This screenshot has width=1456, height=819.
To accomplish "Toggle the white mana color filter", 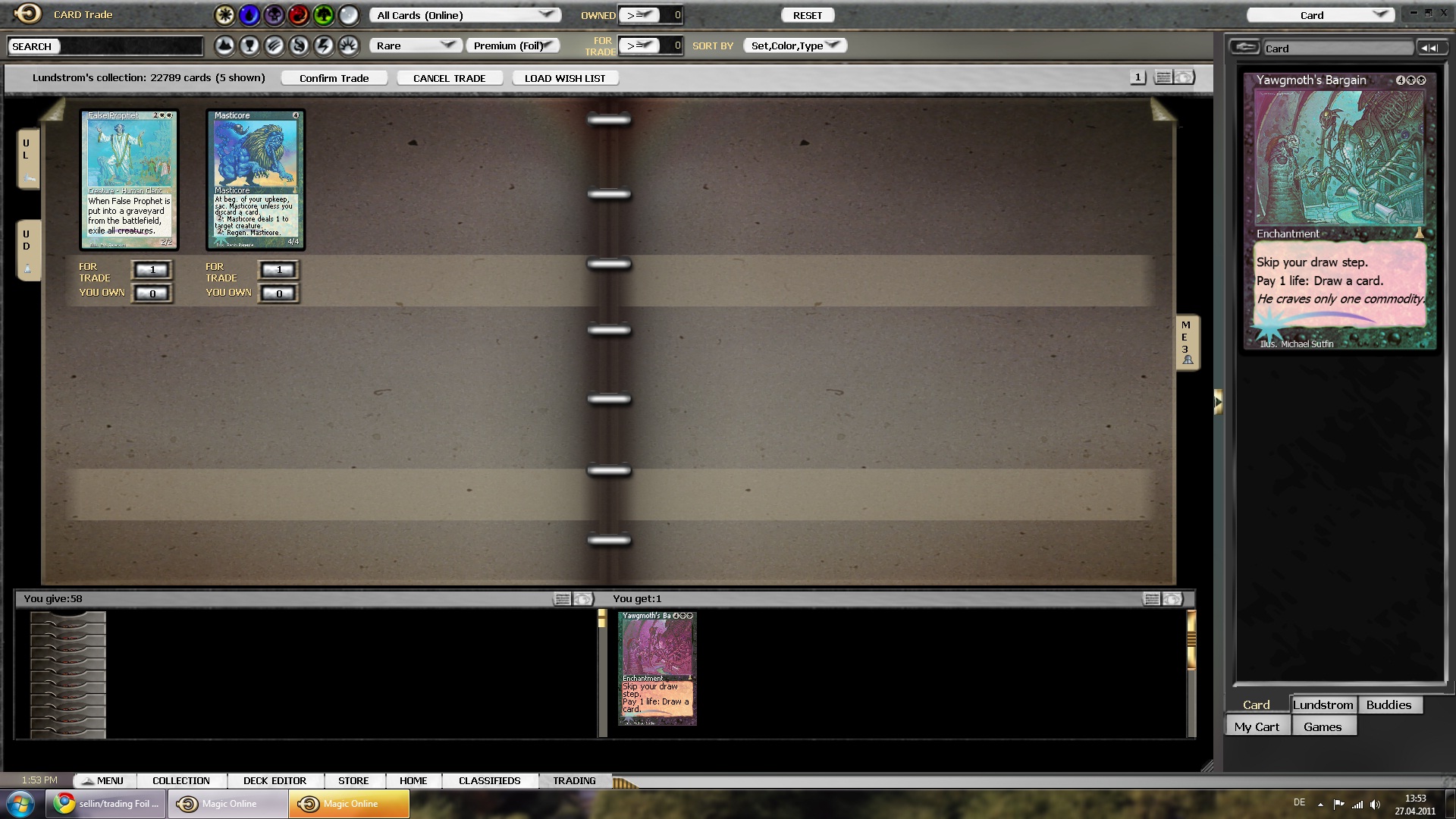I will (224, 15).
